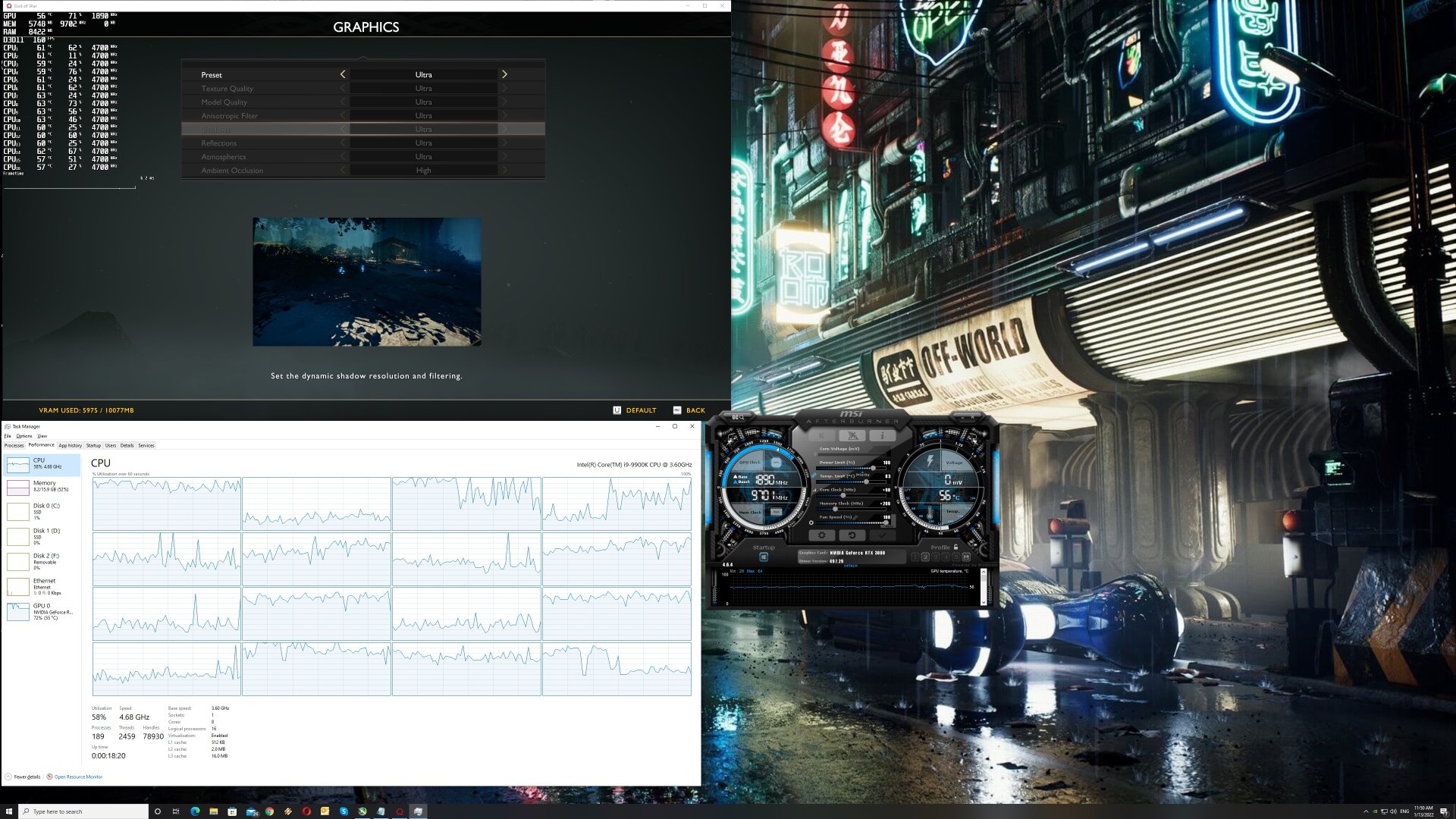Toggle Afterburner apply at Windows startup
This screenshot has width=1456, height=819.
pos(764,557)
